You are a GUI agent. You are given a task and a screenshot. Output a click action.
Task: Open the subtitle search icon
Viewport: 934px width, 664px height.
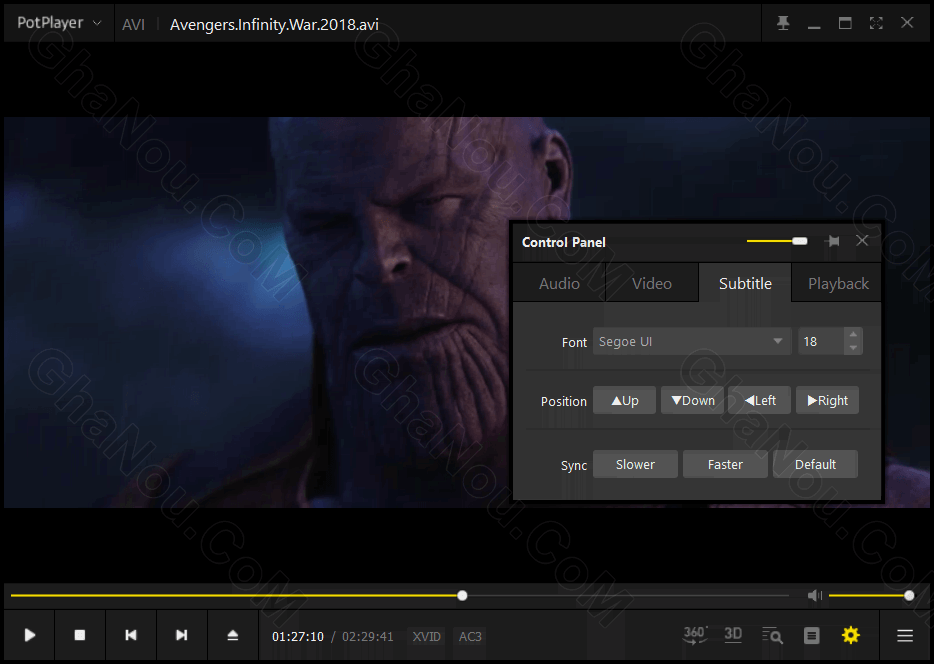(773, 635)
